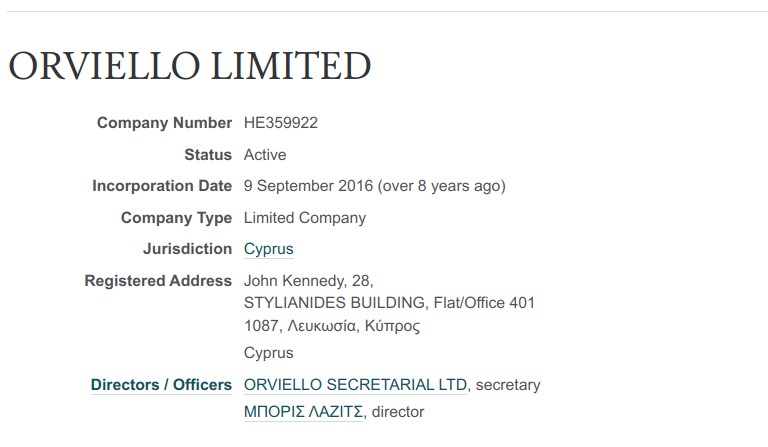Screen dimensions: 768x447
Task: Open ORVIELLO SECRETARIAL LTD secretary link
Action: coord(355,385)
